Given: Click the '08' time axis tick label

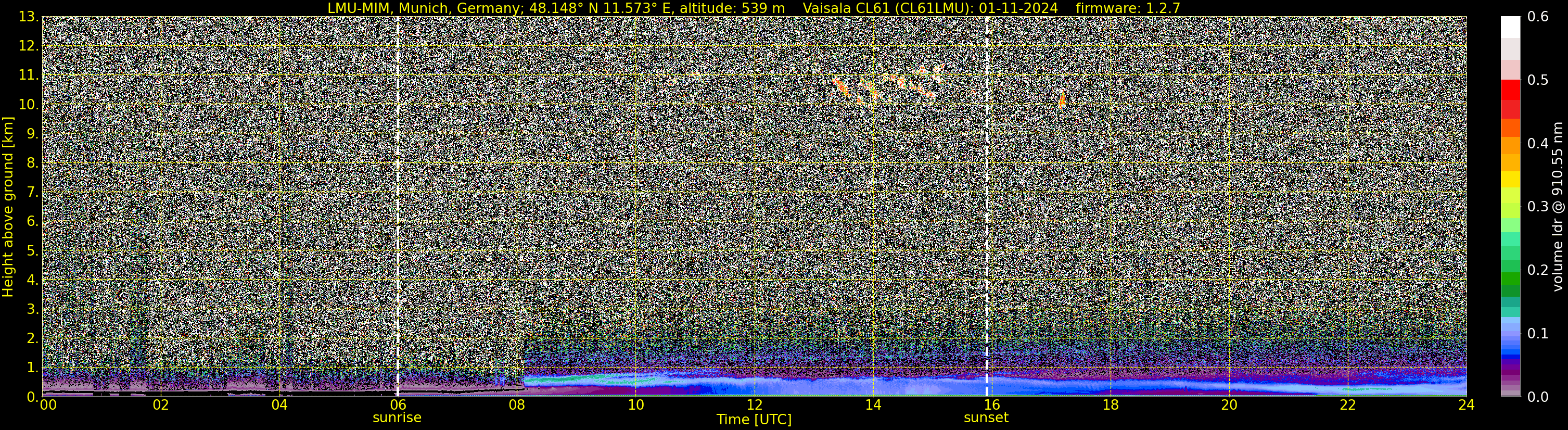Looking at the screenshot, I should [516, 405].
